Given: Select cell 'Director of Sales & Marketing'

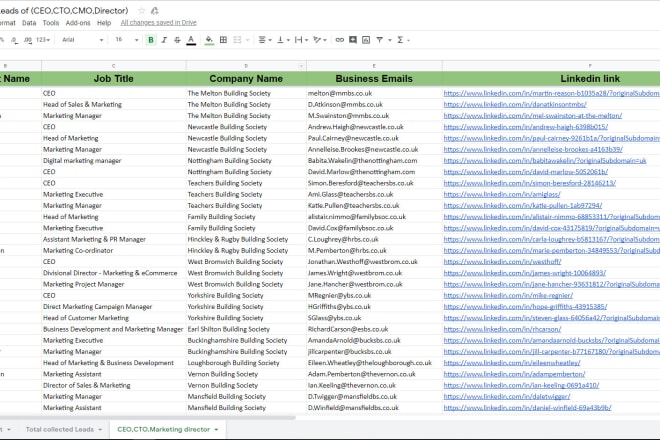Looking at the screenshot, I should (x=114, y=385).
